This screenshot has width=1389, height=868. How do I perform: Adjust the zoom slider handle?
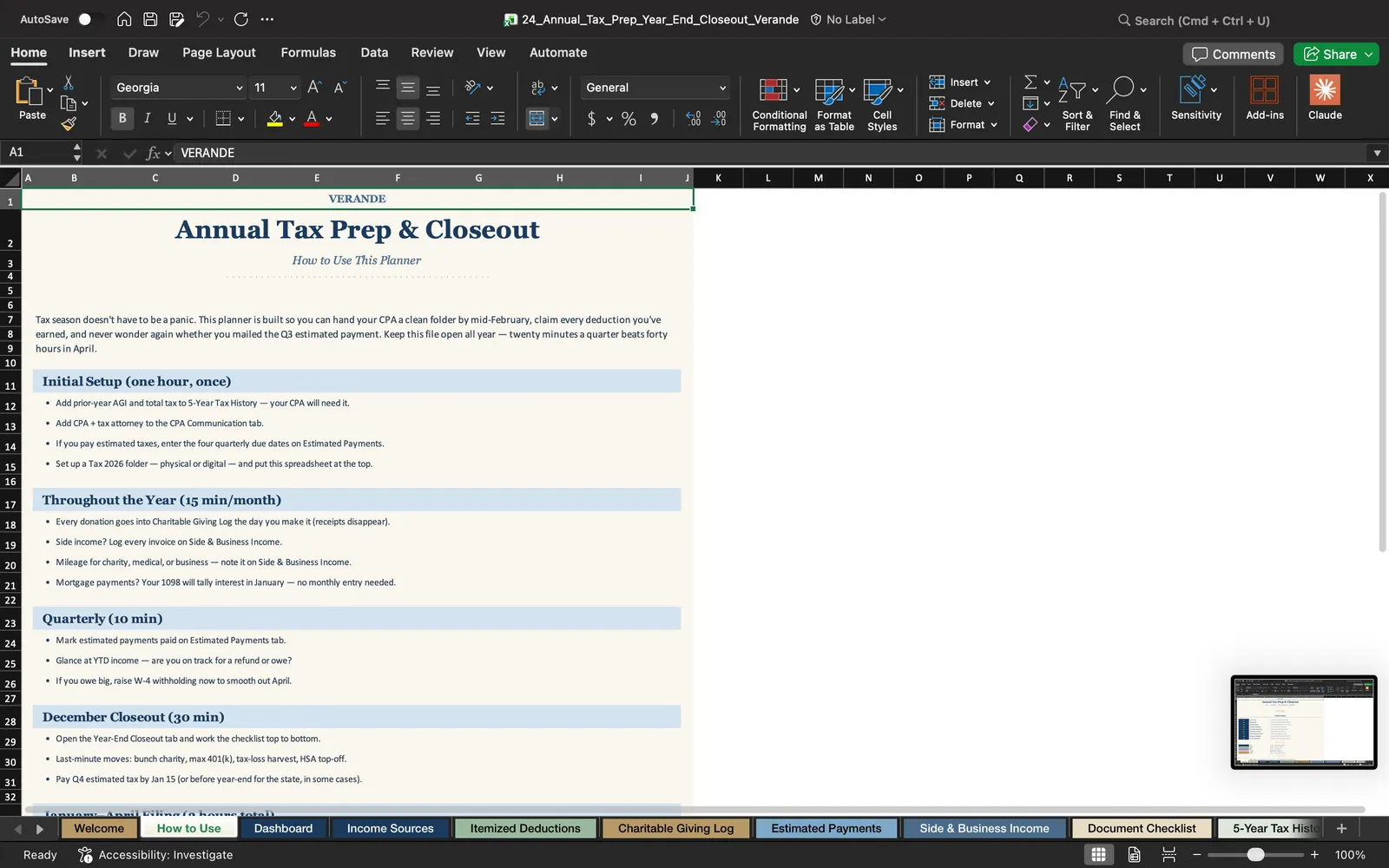[x=1255, y=855]
